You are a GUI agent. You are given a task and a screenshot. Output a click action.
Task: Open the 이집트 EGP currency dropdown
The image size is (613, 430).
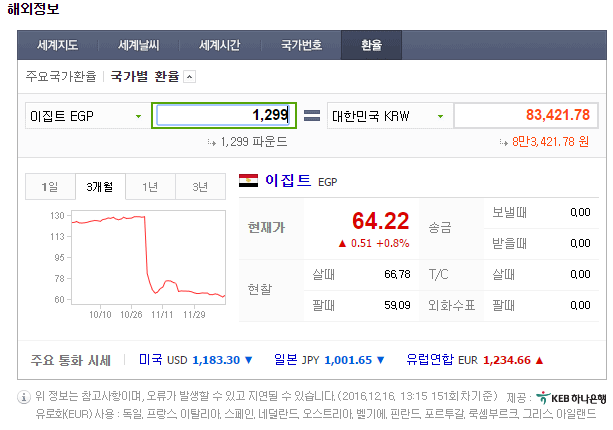coord(86,116)
